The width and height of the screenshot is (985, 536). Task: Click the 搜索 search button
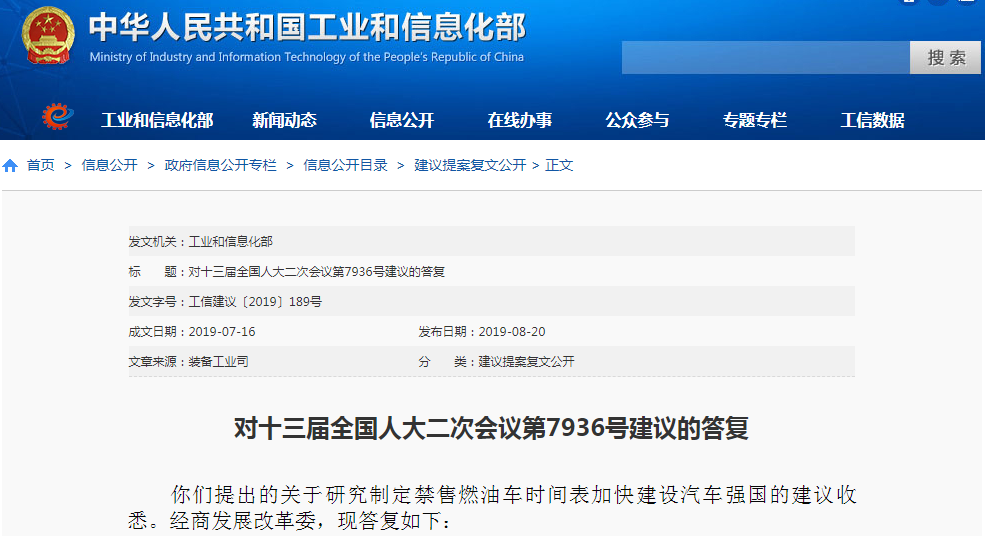(x=945, y=58)
